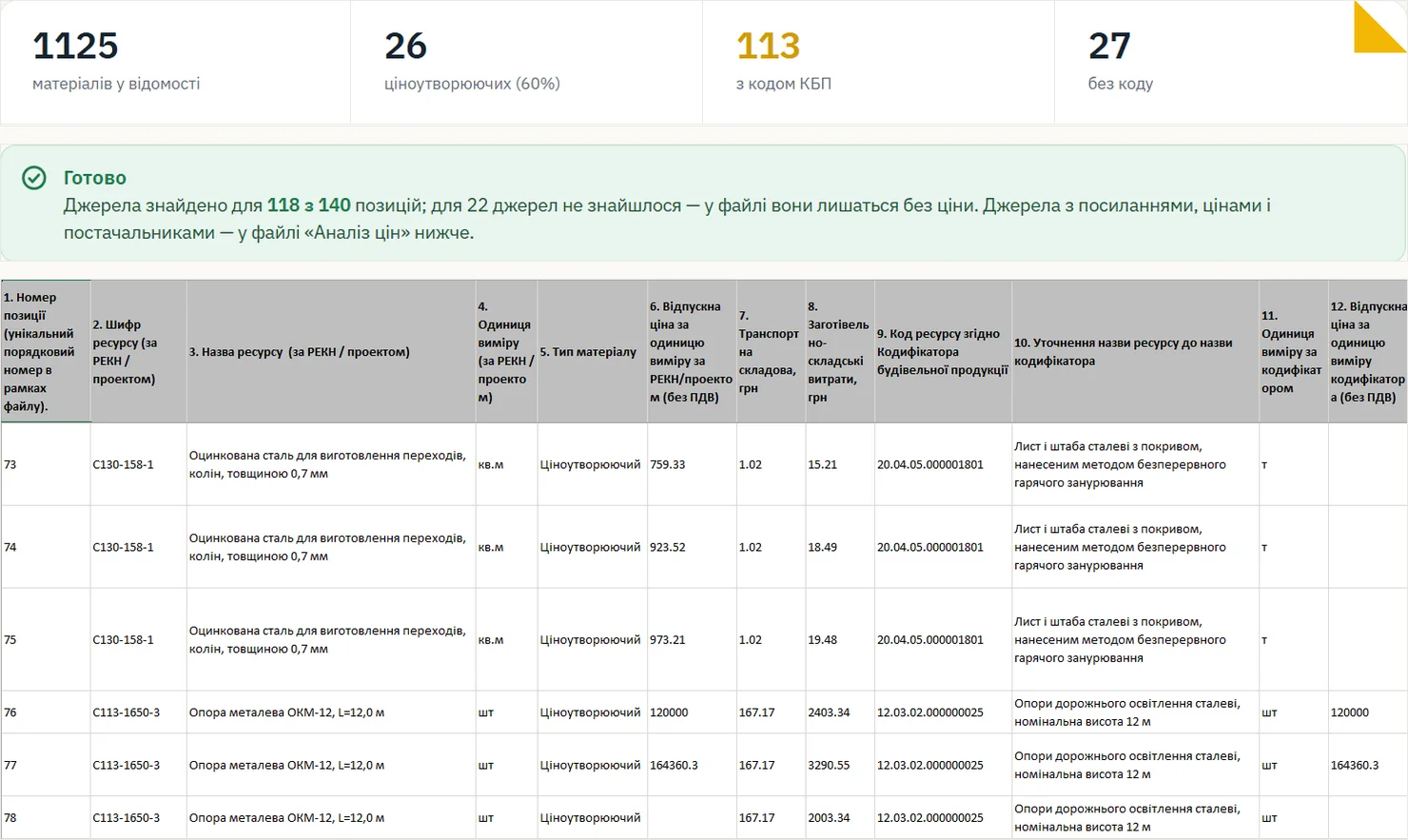
Task: Click the green checkmark icon beside "Готово"
Action: coord(34,178)
